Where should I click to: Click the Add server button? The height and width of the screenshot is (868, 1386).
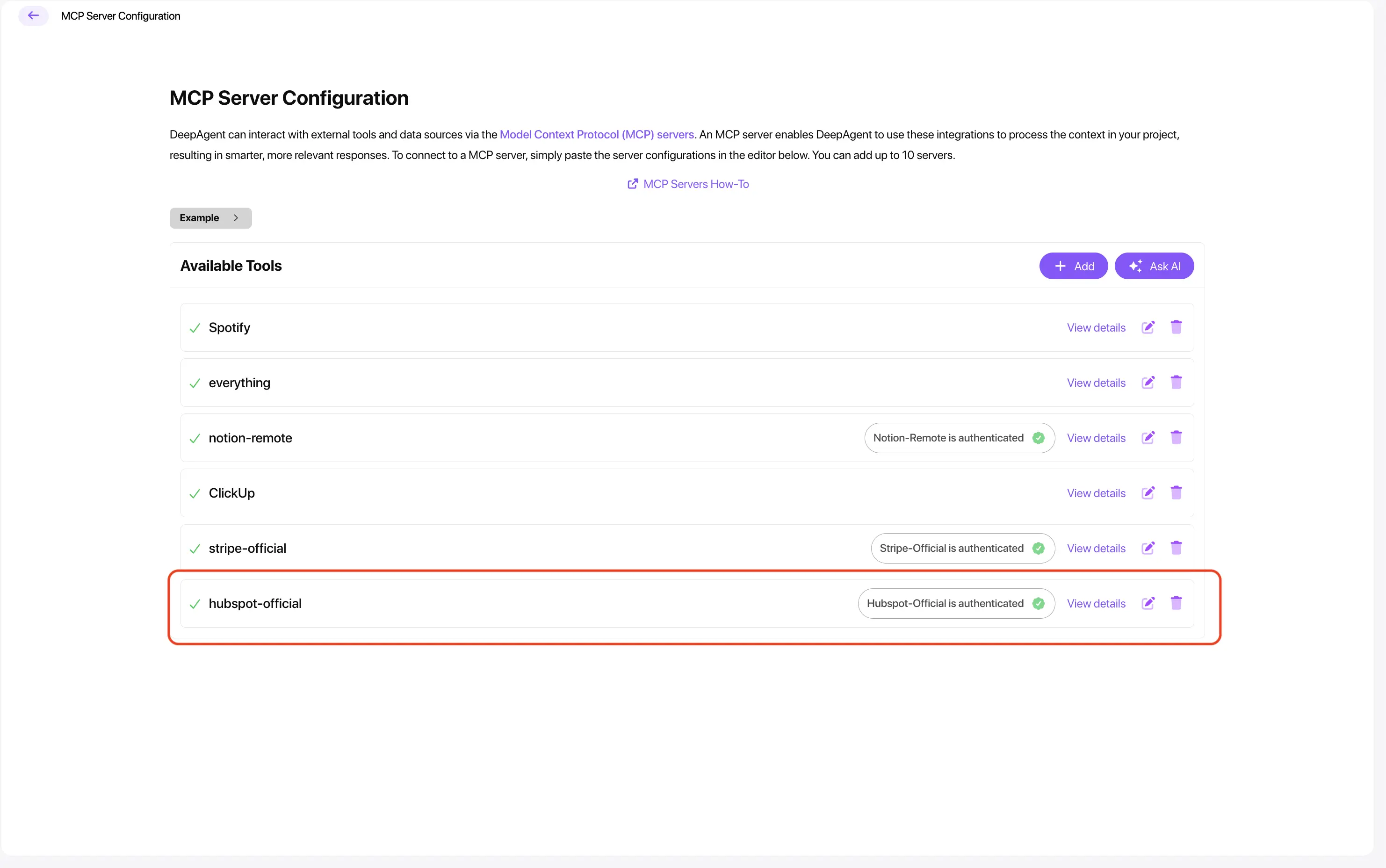(1073, 266)
